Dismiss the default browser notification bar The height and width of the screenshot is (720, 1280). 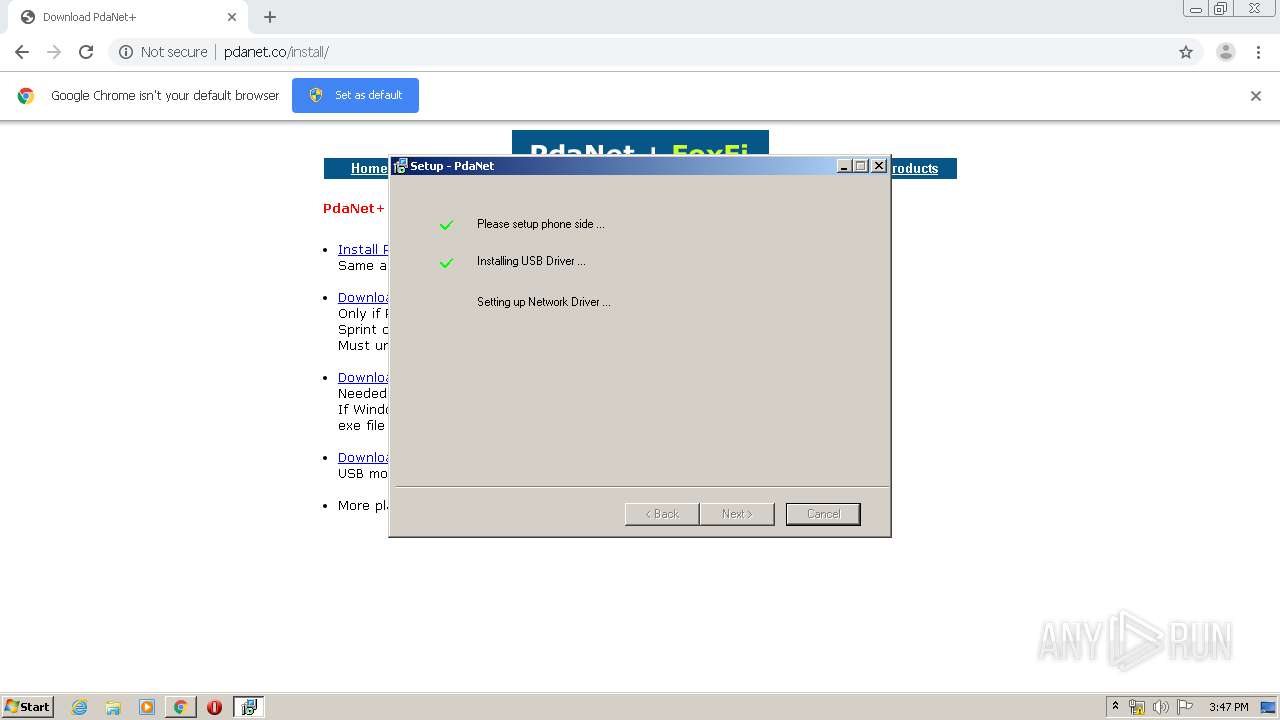1256,96
